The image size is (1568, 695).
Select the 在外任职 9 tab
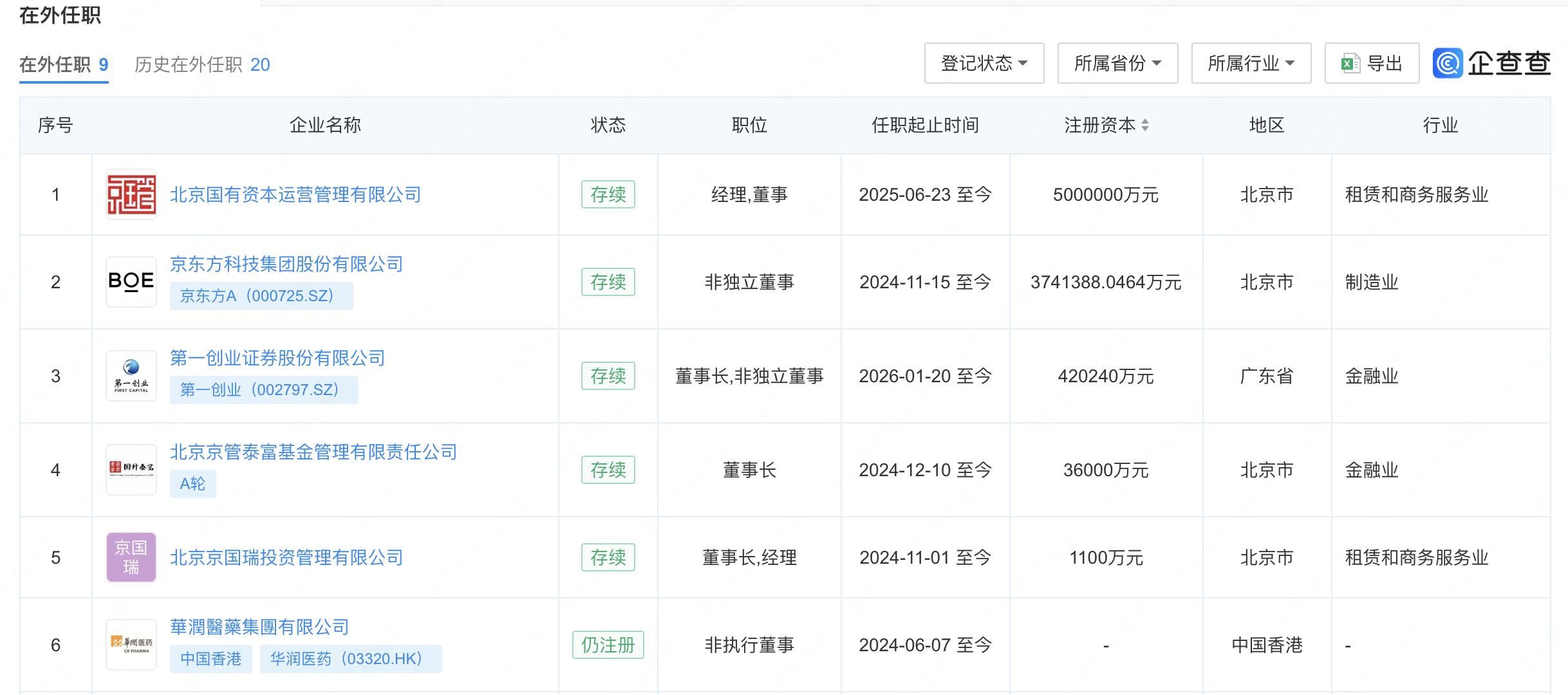coord(64,64)
